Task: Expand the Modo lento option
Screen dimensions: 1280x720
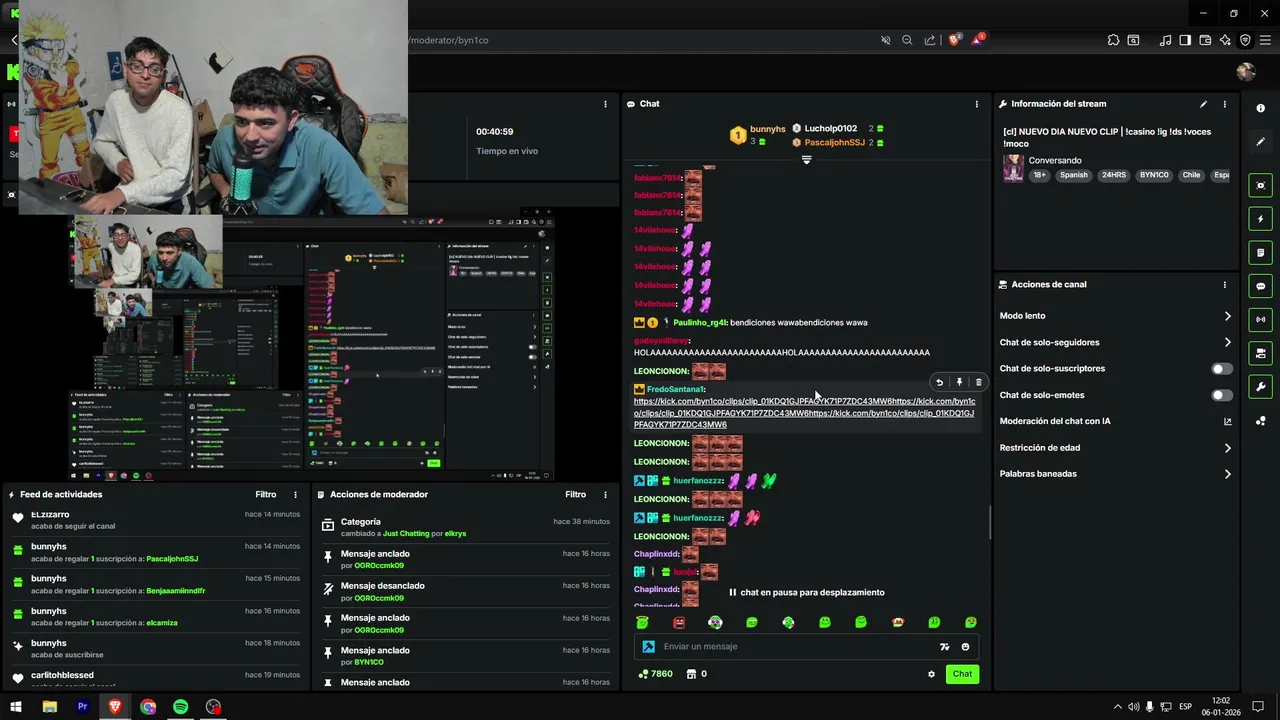Action: pos(1227,316)
